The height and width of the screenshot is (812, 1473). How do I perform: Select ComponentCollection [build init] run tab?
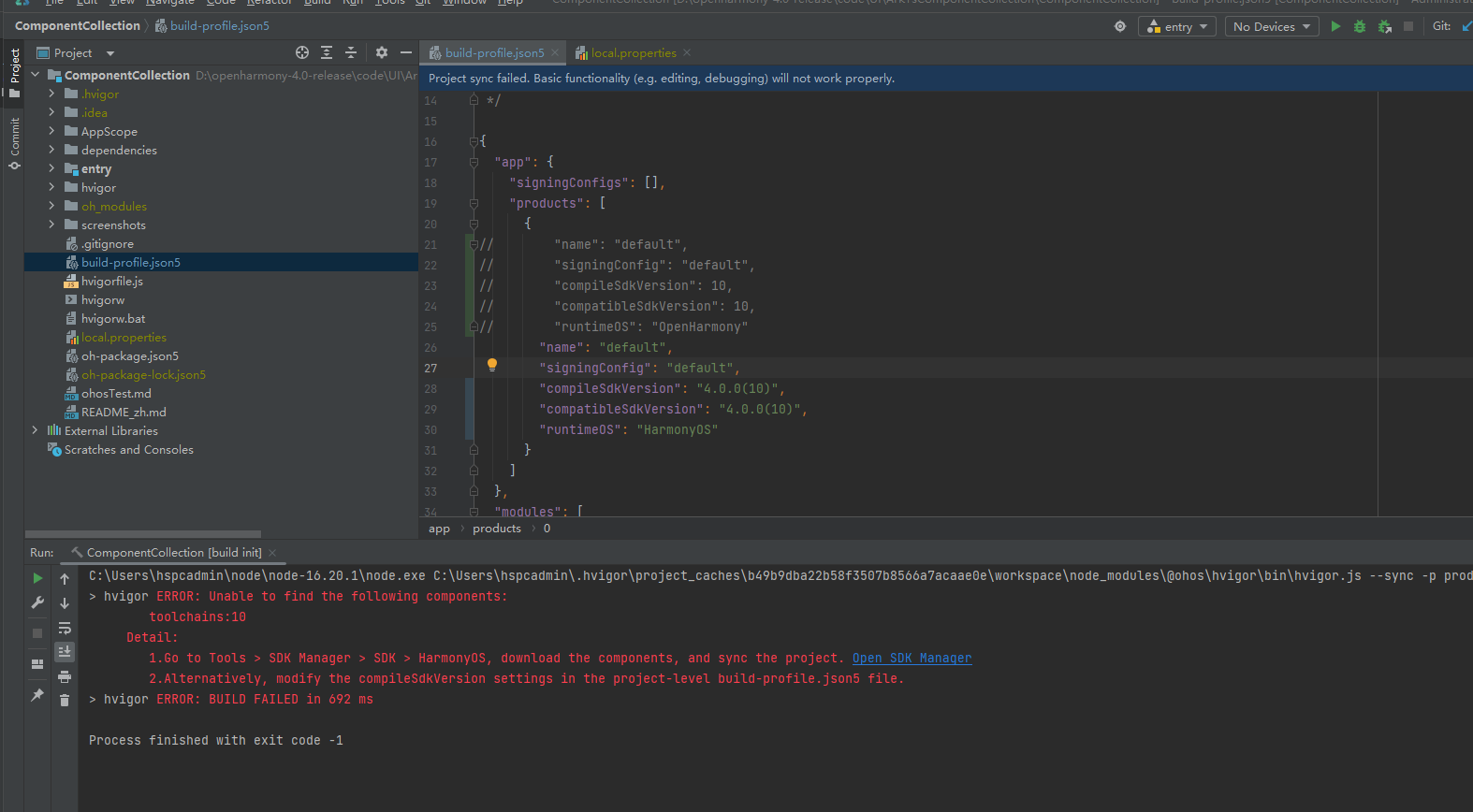pyautogui.click(x=174, y=553)
